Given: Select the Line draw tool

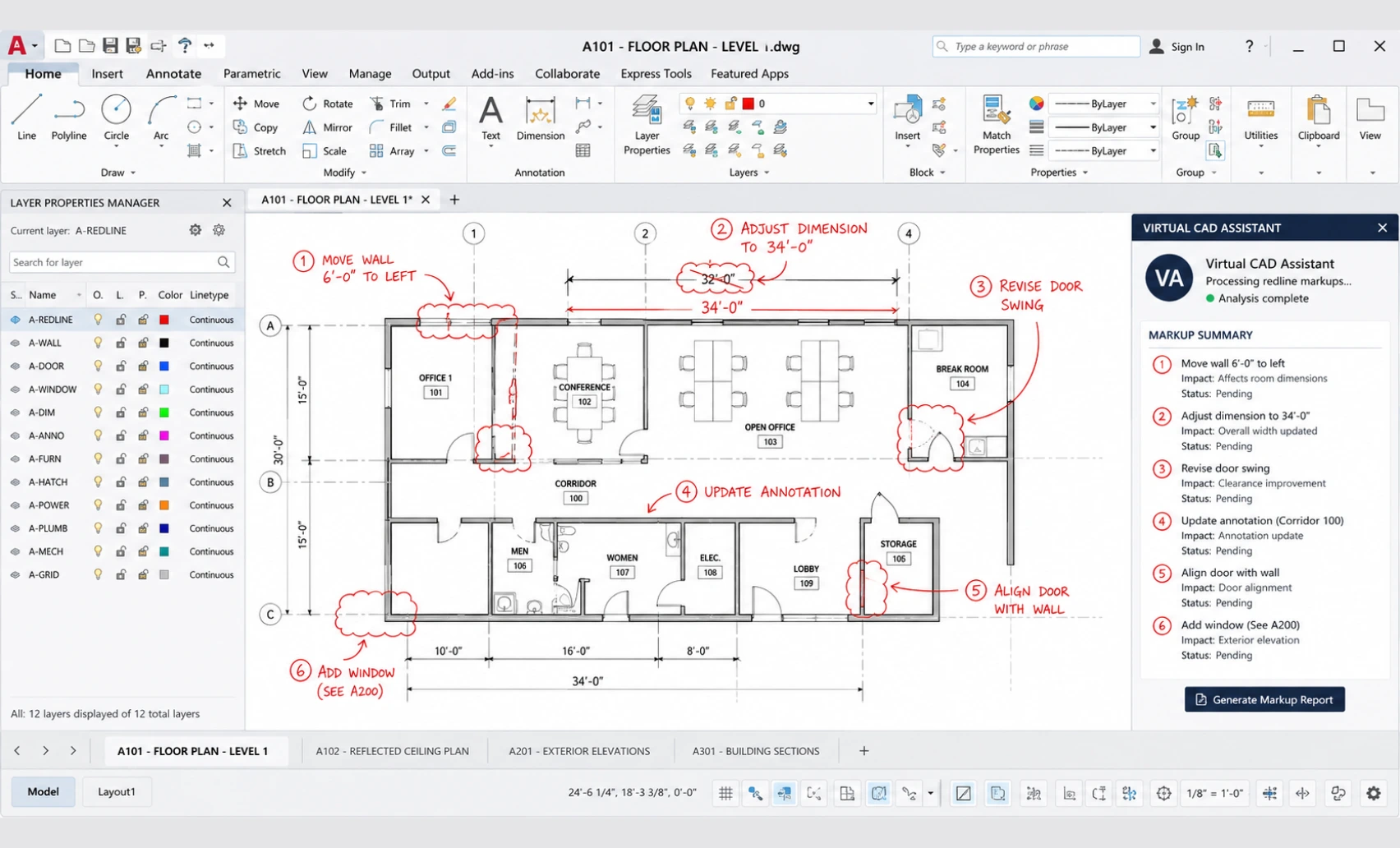Looking at the screenshot, I should [x=26, y=117].
